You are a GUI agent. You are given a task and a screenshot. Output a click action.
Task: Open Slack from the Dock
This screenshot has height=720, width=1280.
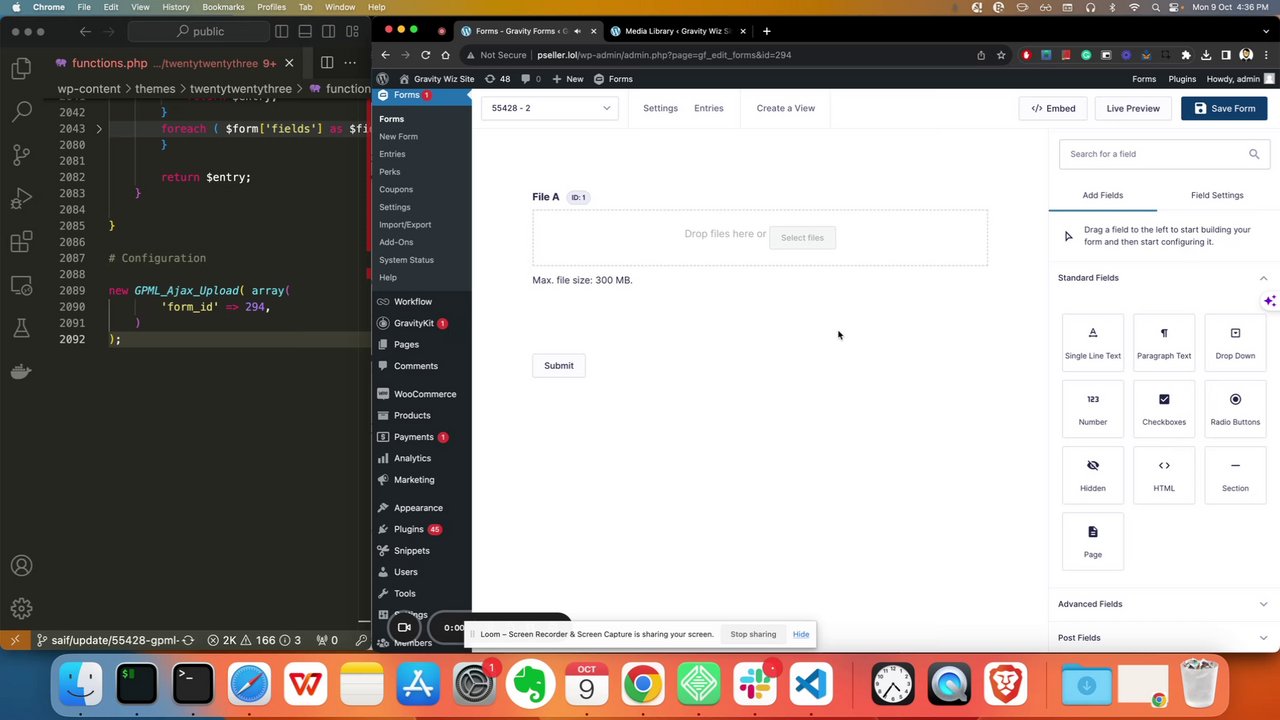(x=755, y=684)
